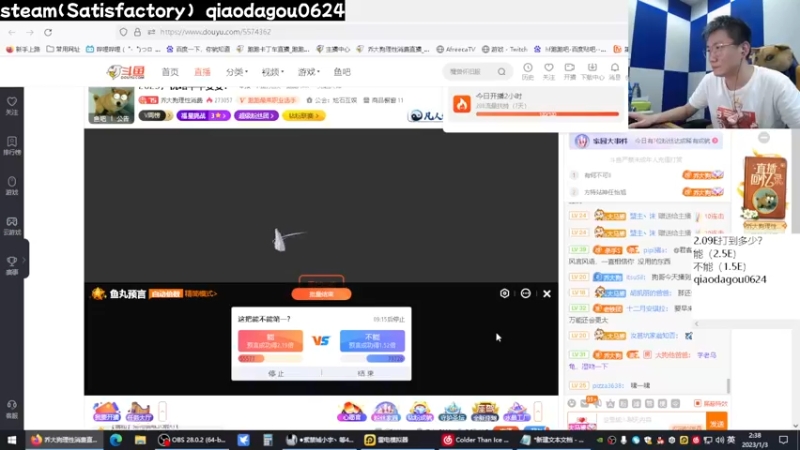Click the purple 福星挑战 badge
The width and height of the screenshot is (800, 450).
click(x=203, y=116)
